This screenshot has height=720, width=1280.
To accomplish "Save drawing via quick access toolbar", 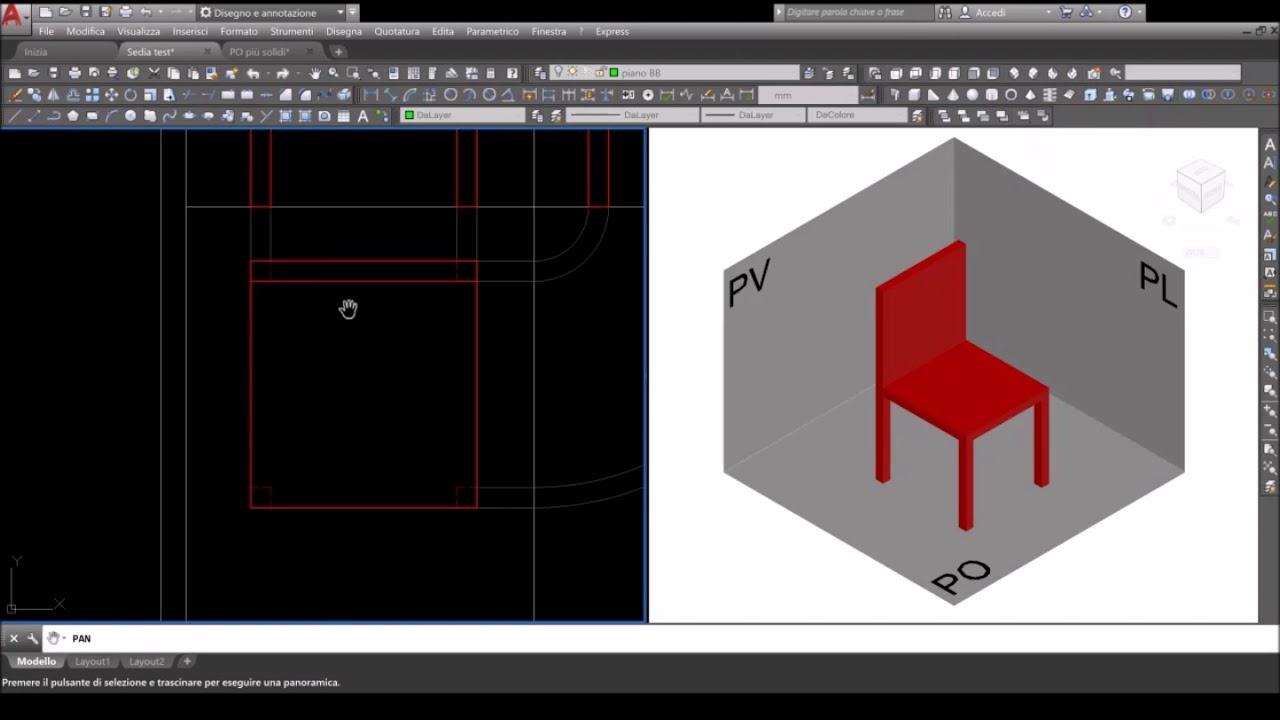I will coord(85,12).
